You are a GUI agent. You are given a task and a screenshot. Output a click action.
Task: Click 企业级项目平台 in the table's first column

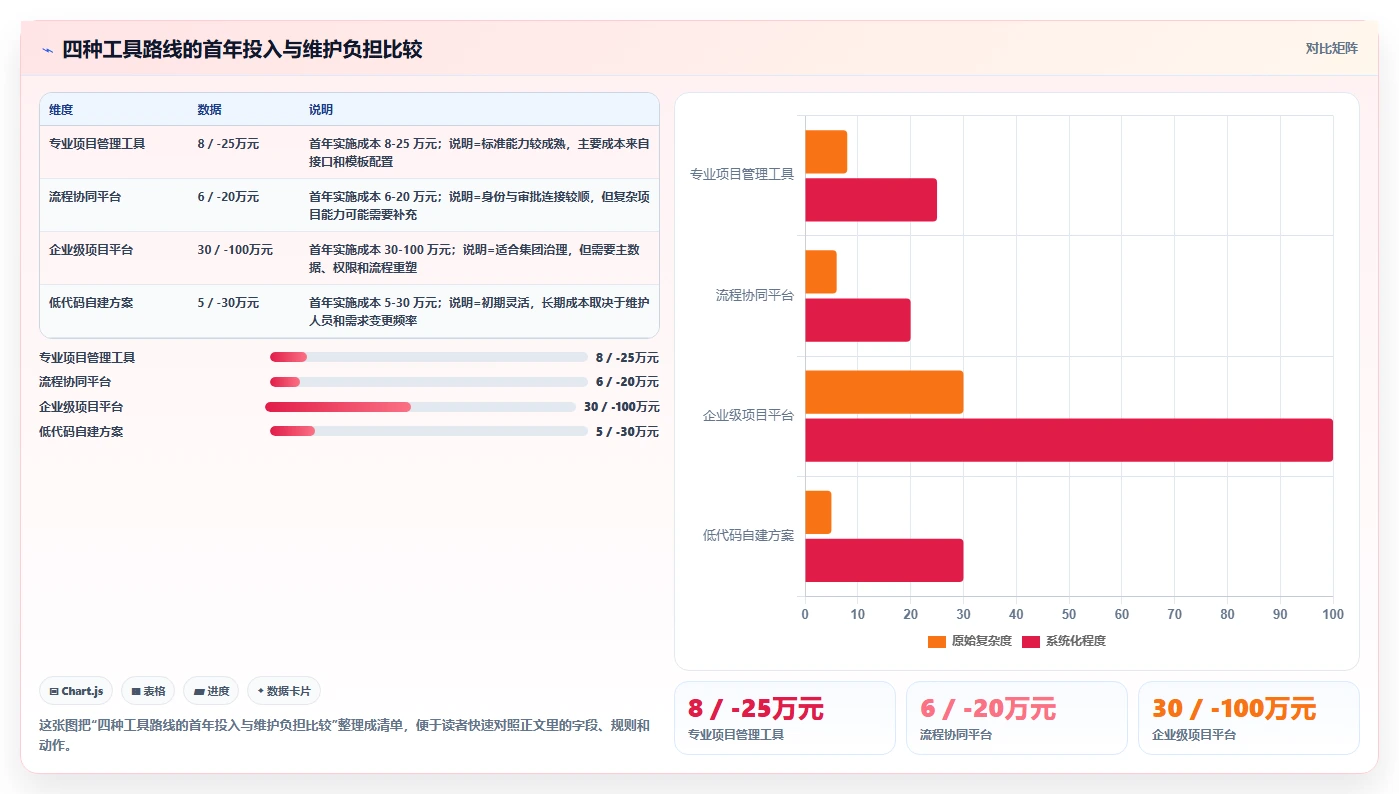click(x=91, y=250)
